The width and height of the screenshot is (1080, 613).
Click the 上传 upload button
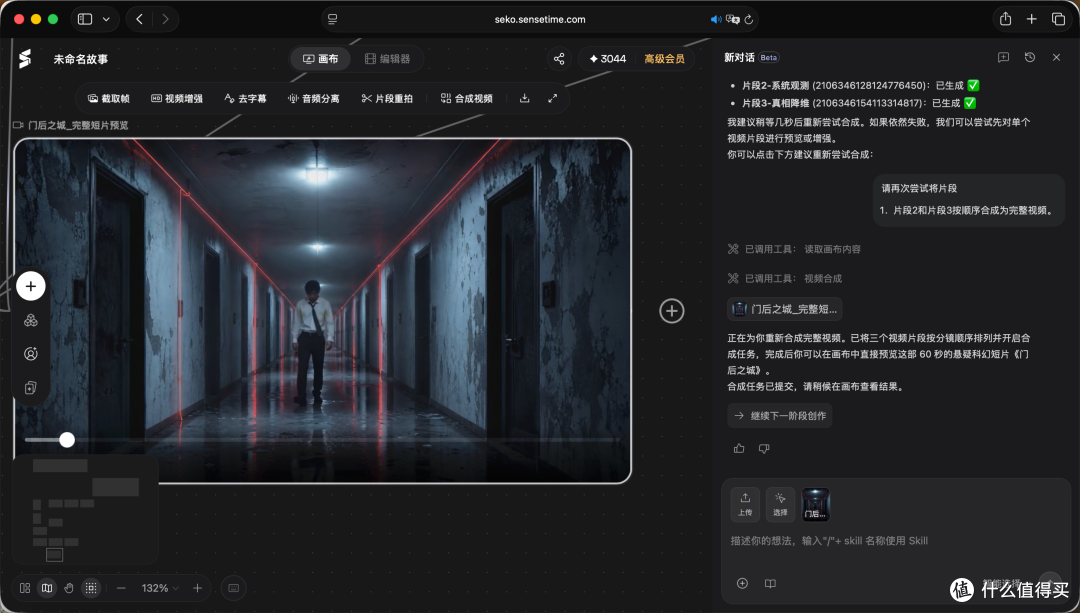(745, 504)
